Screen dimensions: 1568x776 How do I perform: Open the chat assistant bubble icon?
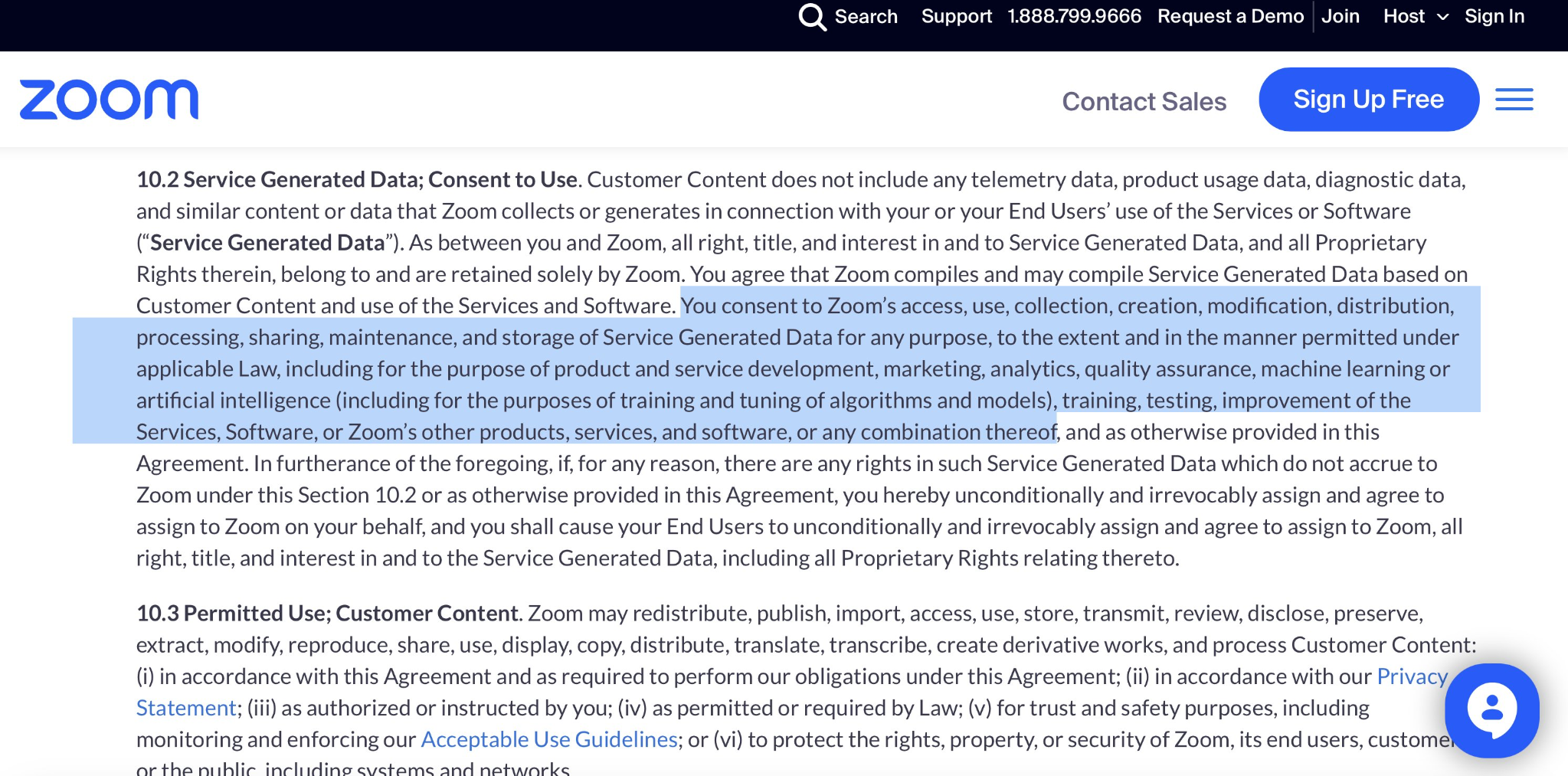point(1491,710)
